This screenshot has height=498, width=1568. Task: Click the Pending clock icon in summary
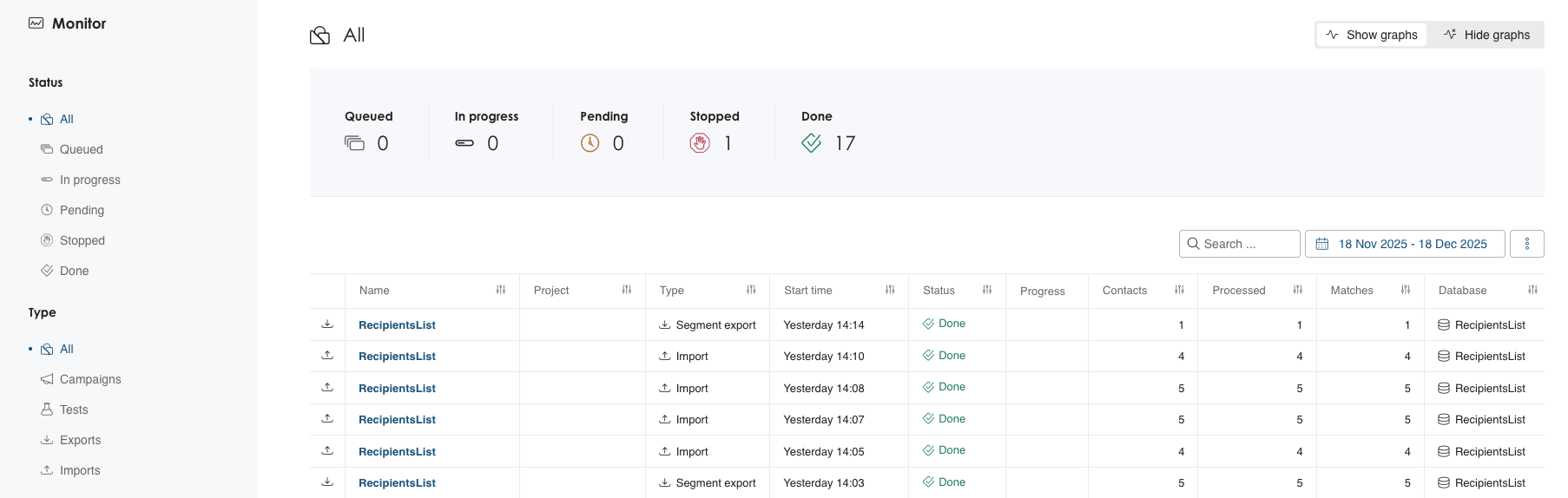click(x=590, y=143)
